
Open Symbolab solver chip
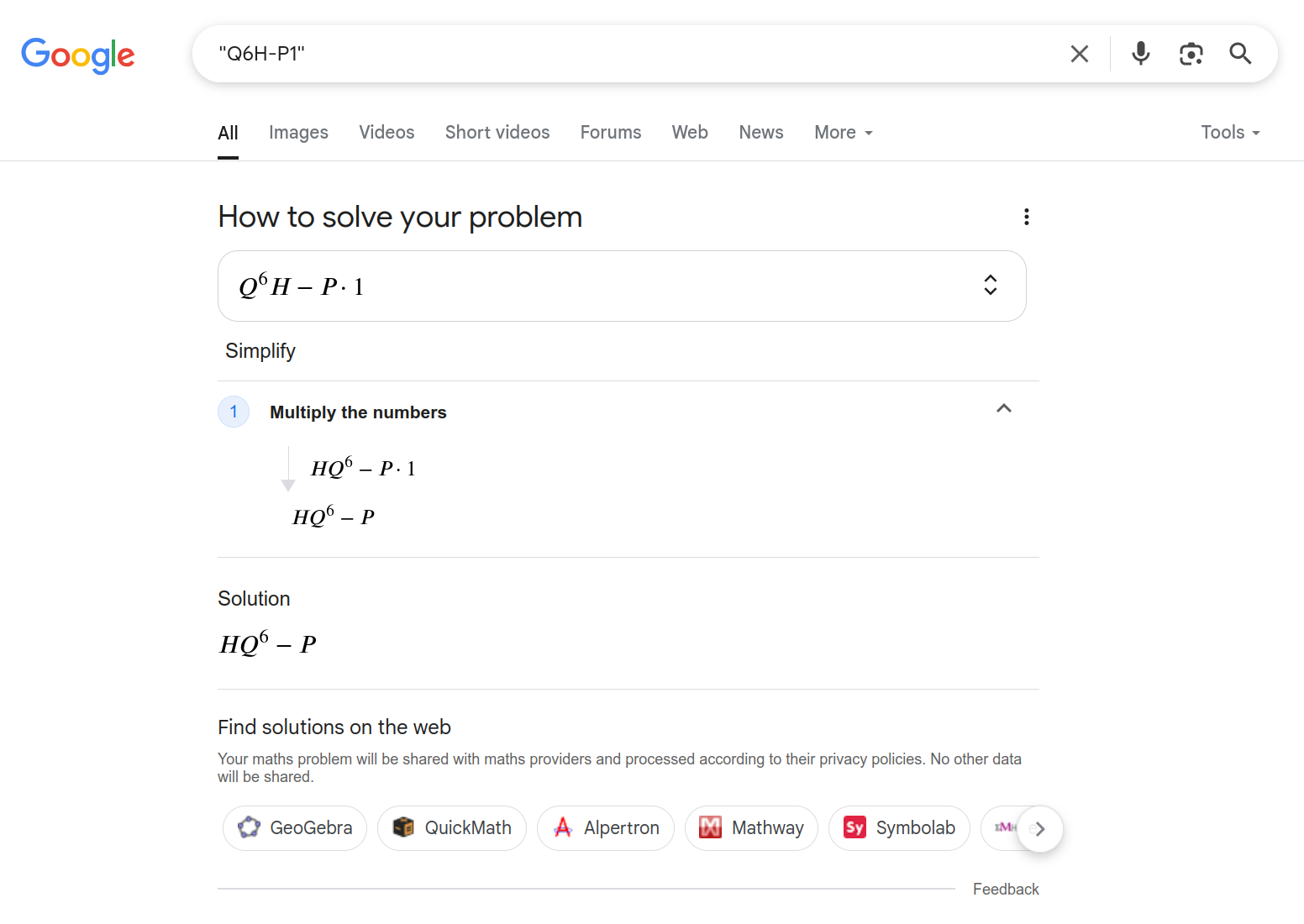[x=899, y=828]
